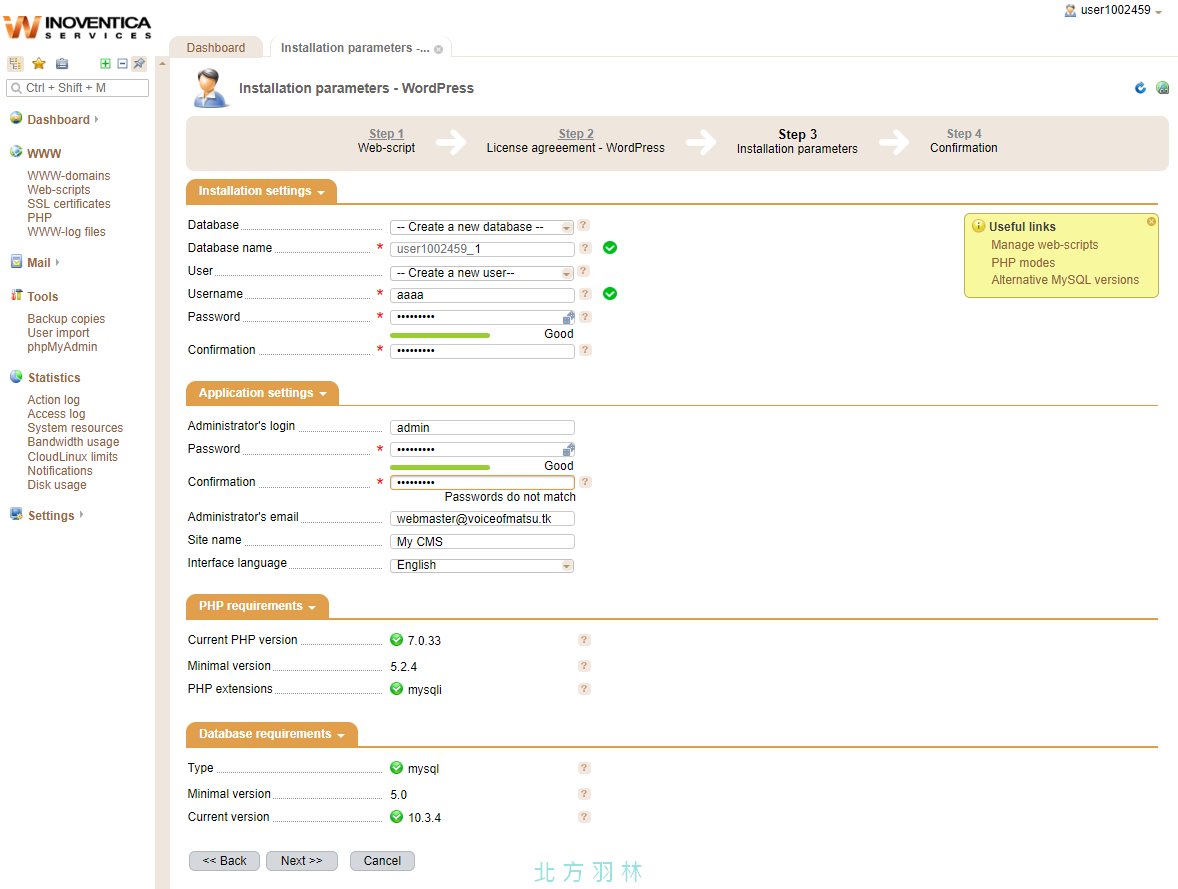Select the Installation parameters tab
Screen dimensions: 1178x889
(355, 47)
